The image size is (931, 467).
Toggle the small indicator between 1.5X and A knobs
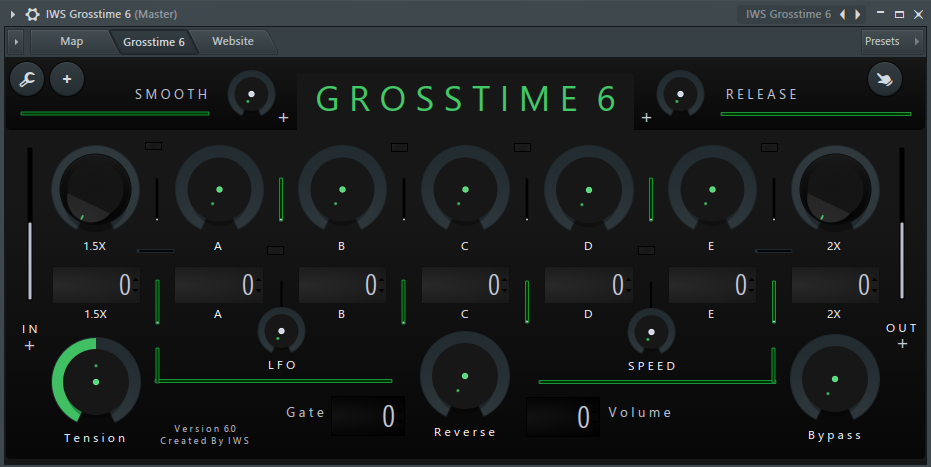click(x=153, y=146)
